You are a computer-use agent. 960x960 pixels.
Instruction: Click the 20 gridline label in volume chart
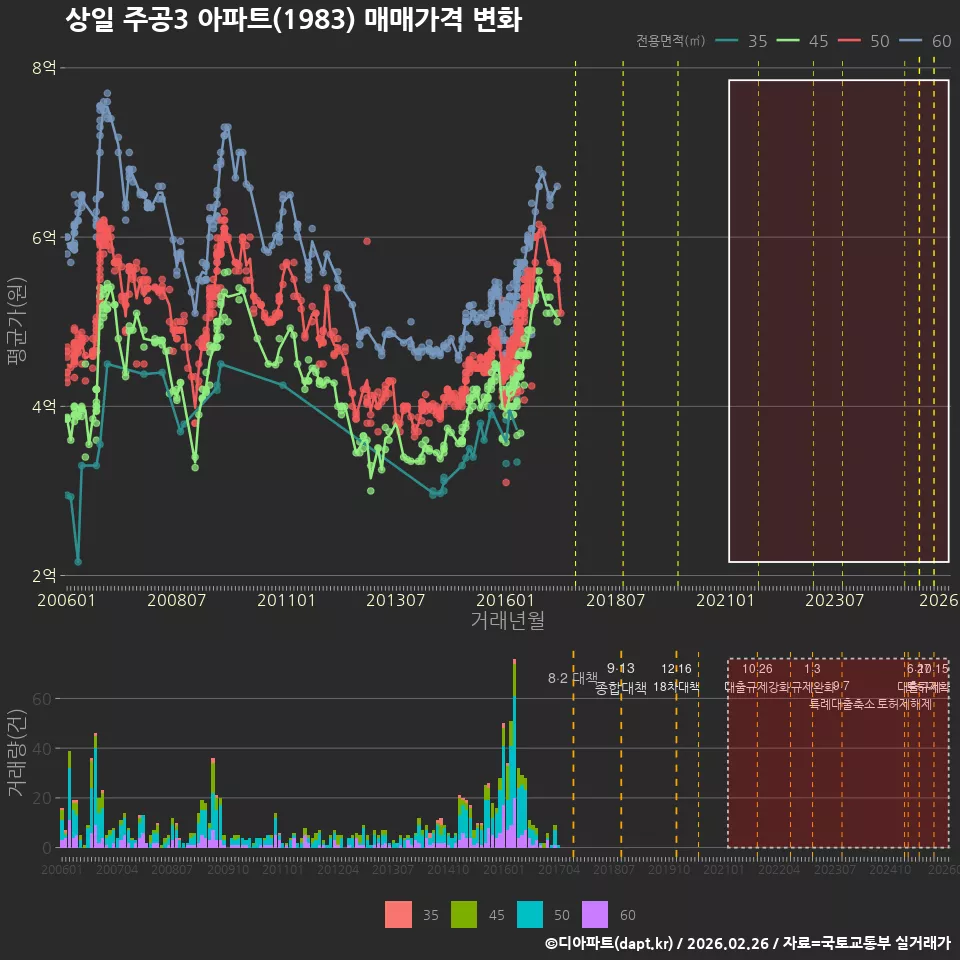point(42,798)
